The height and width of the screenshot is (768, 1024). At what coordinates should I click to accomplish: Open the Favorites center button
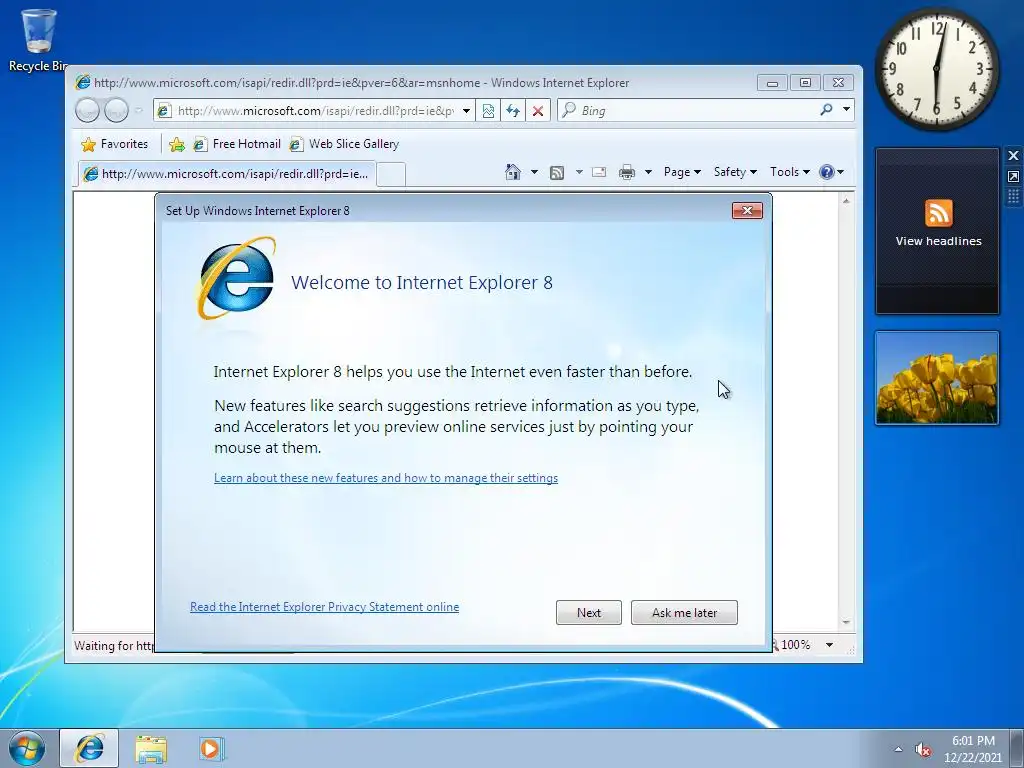click(114, 144)
